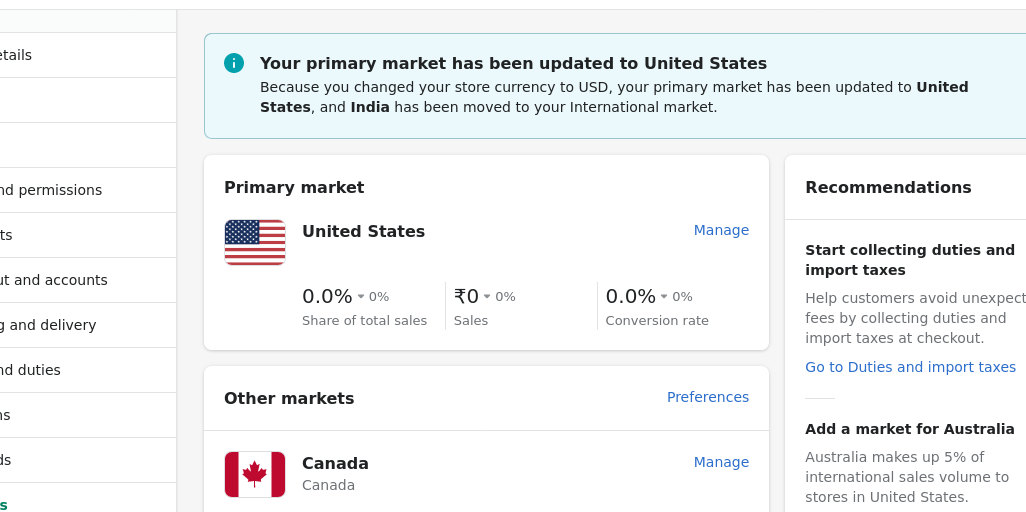Click the Canada flag icon

coord(255,474)
